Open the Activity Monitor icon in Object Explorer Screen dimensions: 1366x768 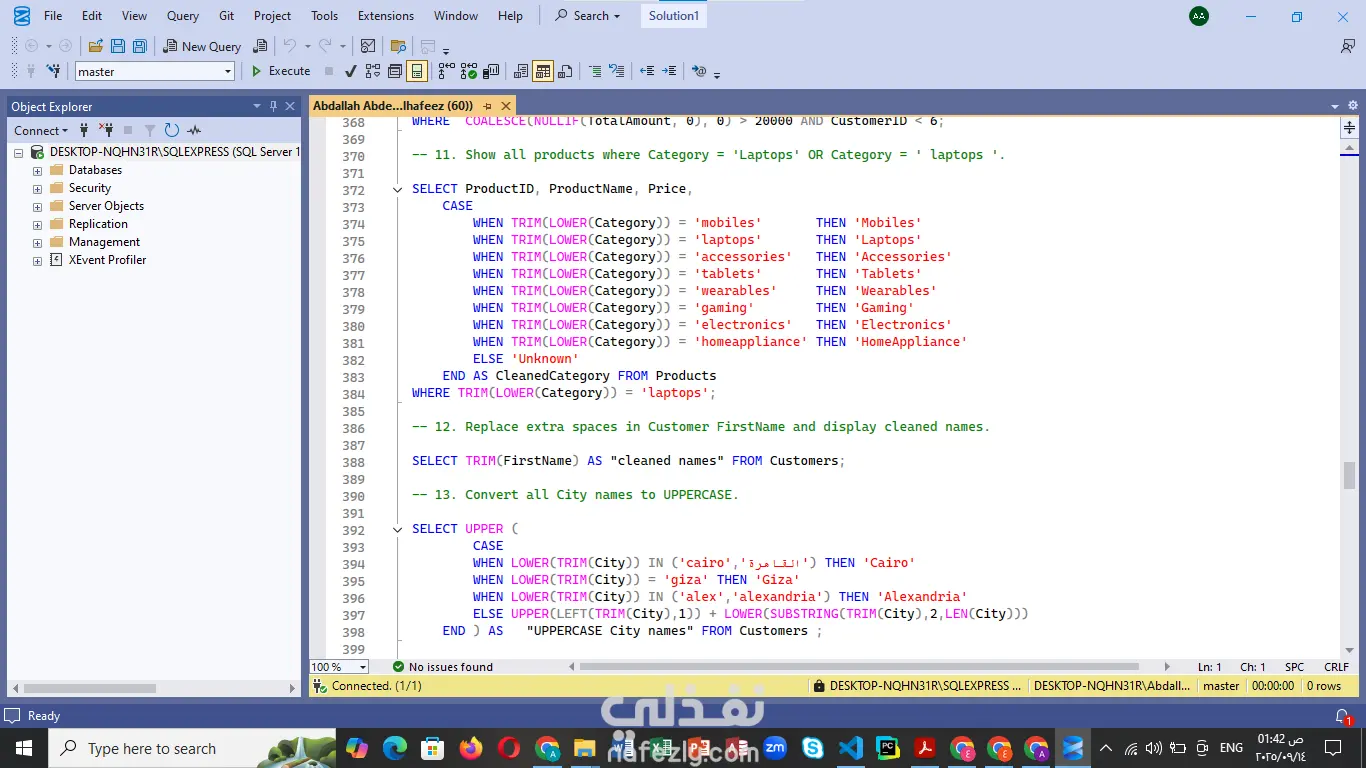click(x=194, y=130)
